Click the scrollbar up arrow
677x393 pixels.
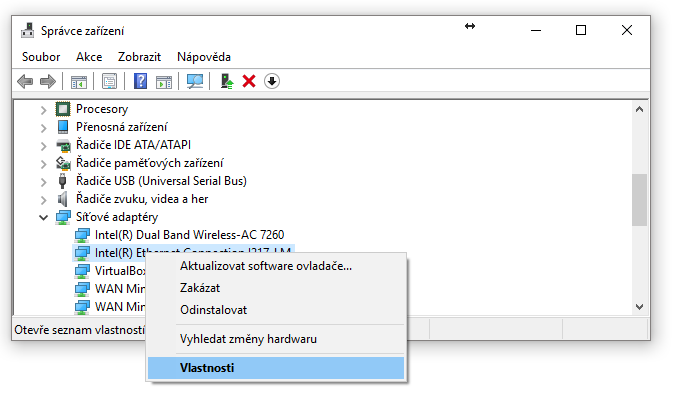(639, 110)
